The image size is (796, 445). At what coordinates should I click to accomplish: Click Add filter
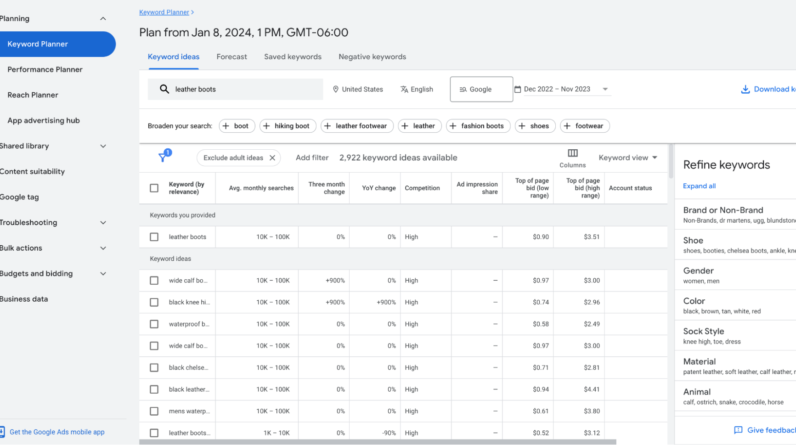312,158
